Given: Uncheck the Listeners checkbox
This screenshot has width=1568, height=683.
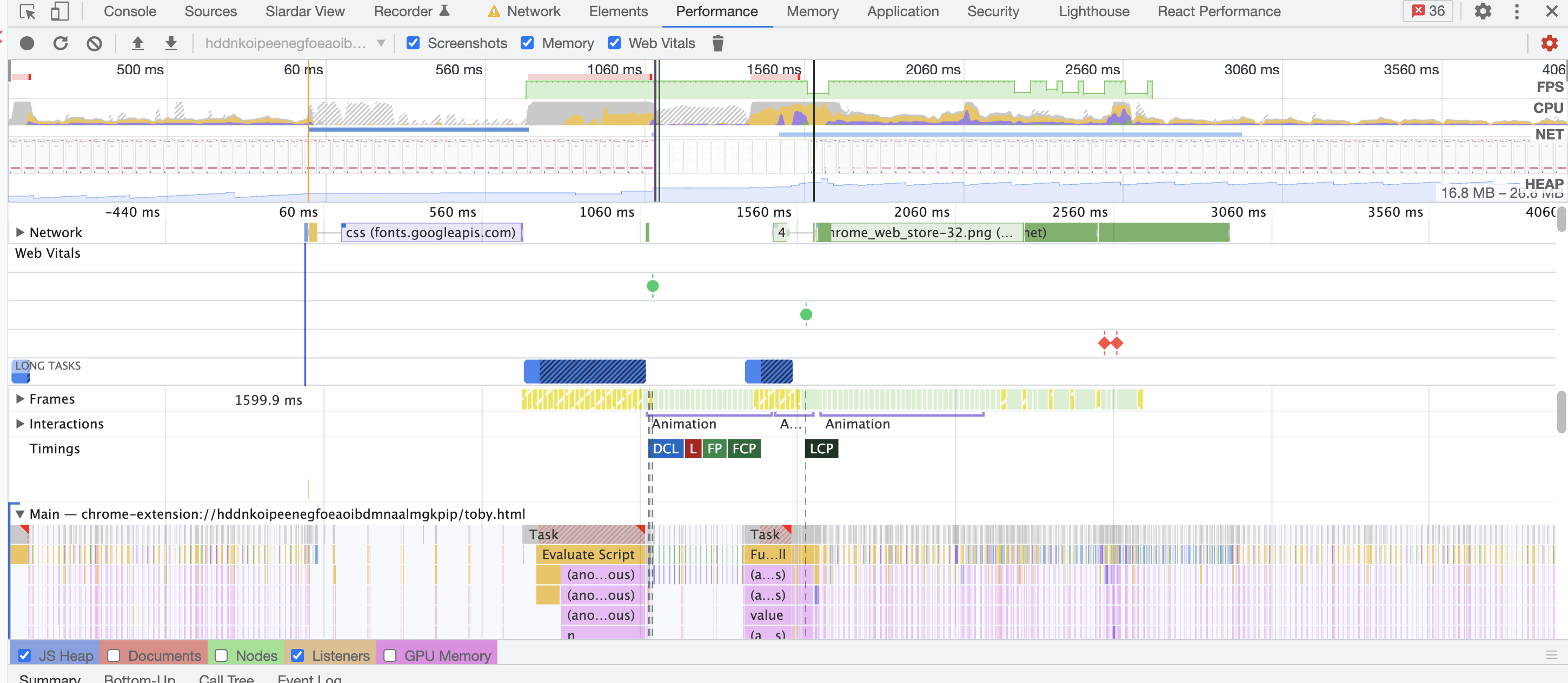Looking at the screenshot, I should pyautogui.click(x=297, y=655).
